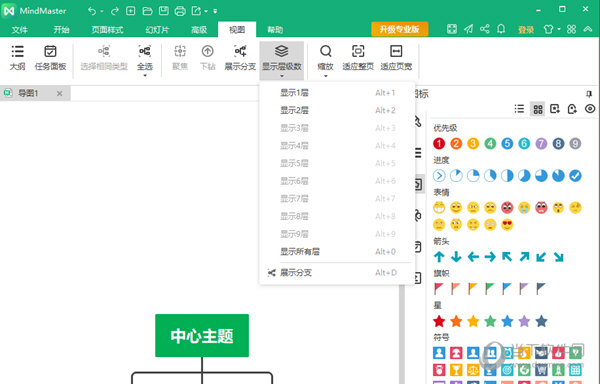Screen dimensions: 600x384
Task: Pin the icon panel with pushpin
Action: pos(589,94)
